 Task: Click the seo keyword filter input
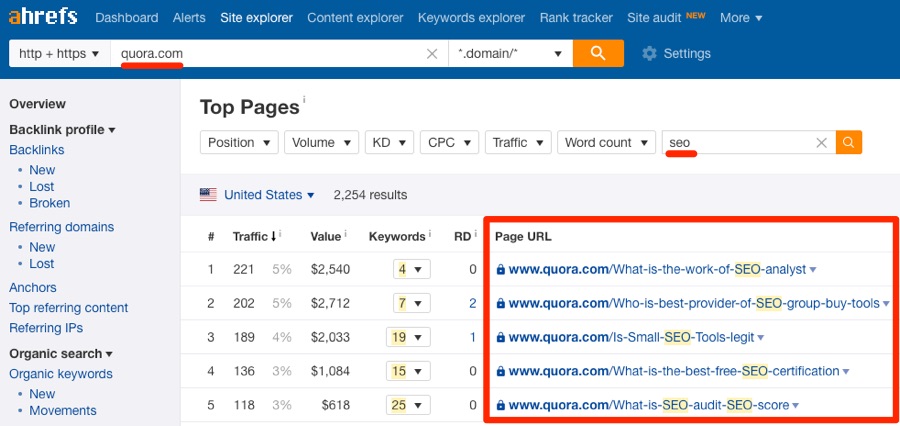738,143
